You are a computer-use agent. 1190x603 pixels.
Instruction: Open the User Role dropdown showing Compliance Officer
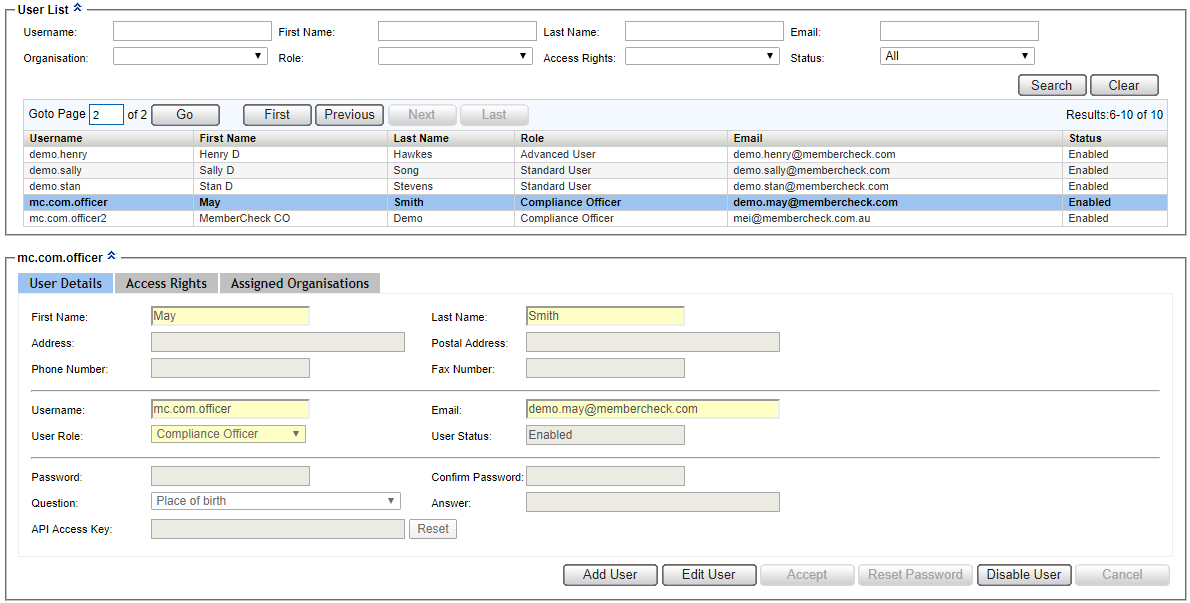[228, 434]
